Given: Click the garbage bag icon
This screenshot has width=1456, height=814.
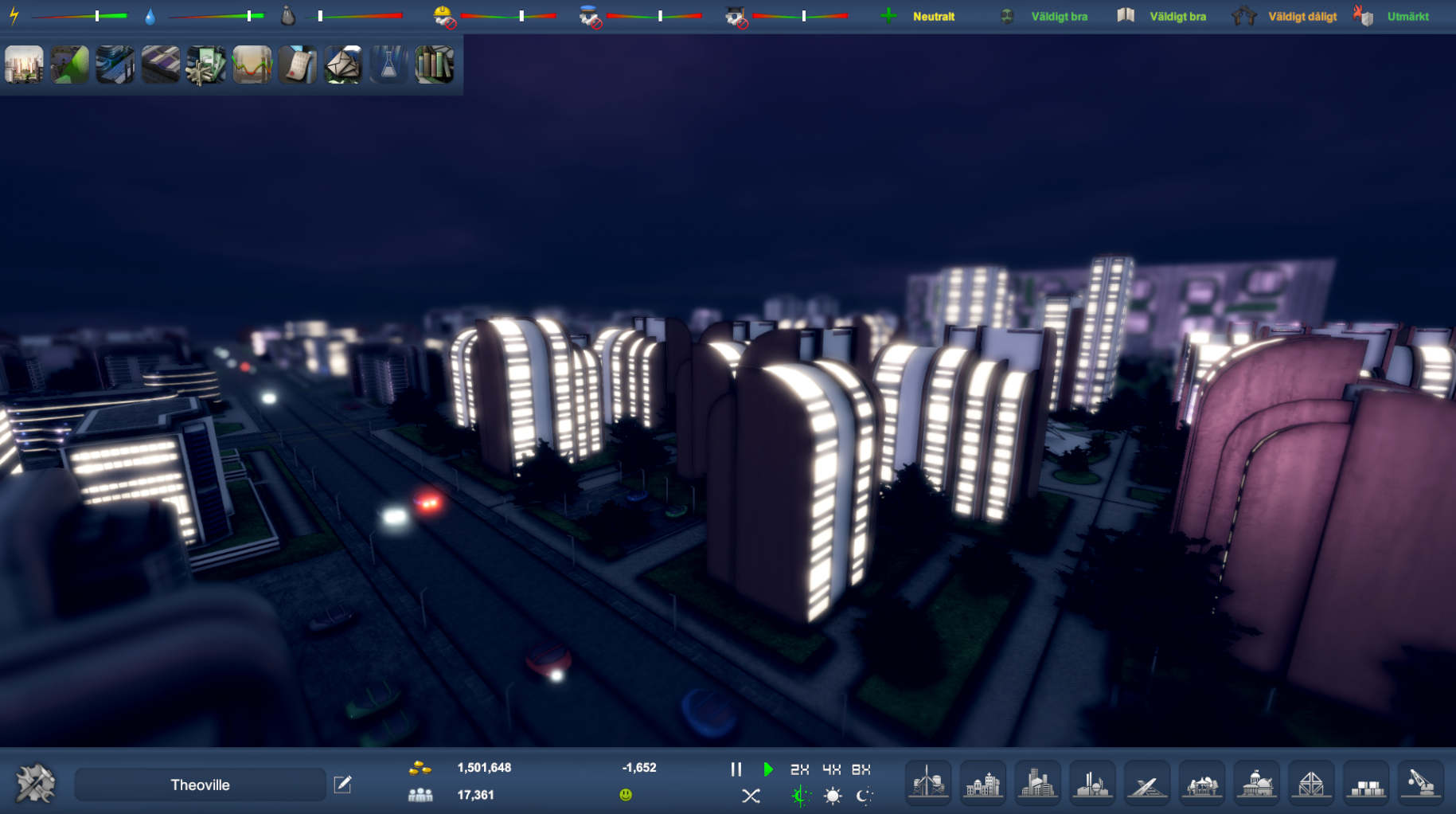Looking at the screenshot, I should point(288,15).
